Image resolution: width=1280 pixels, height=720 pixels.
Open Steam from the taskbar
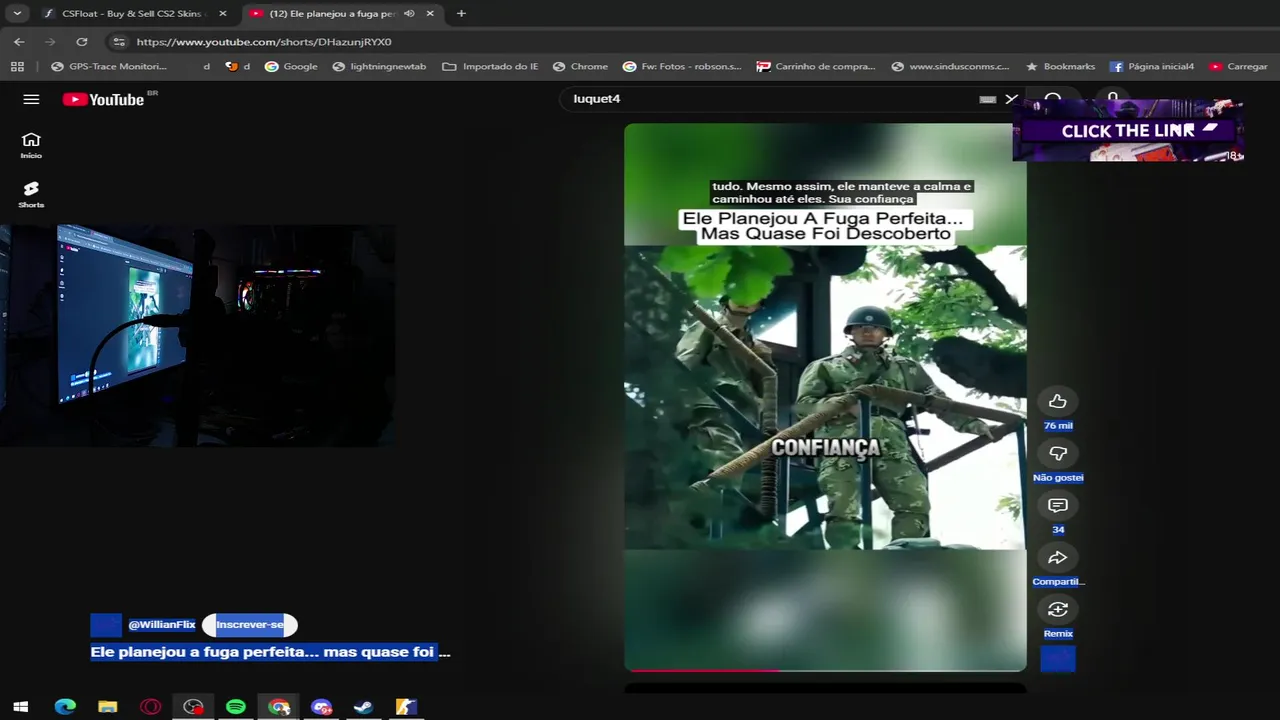[x=364, y=707]
